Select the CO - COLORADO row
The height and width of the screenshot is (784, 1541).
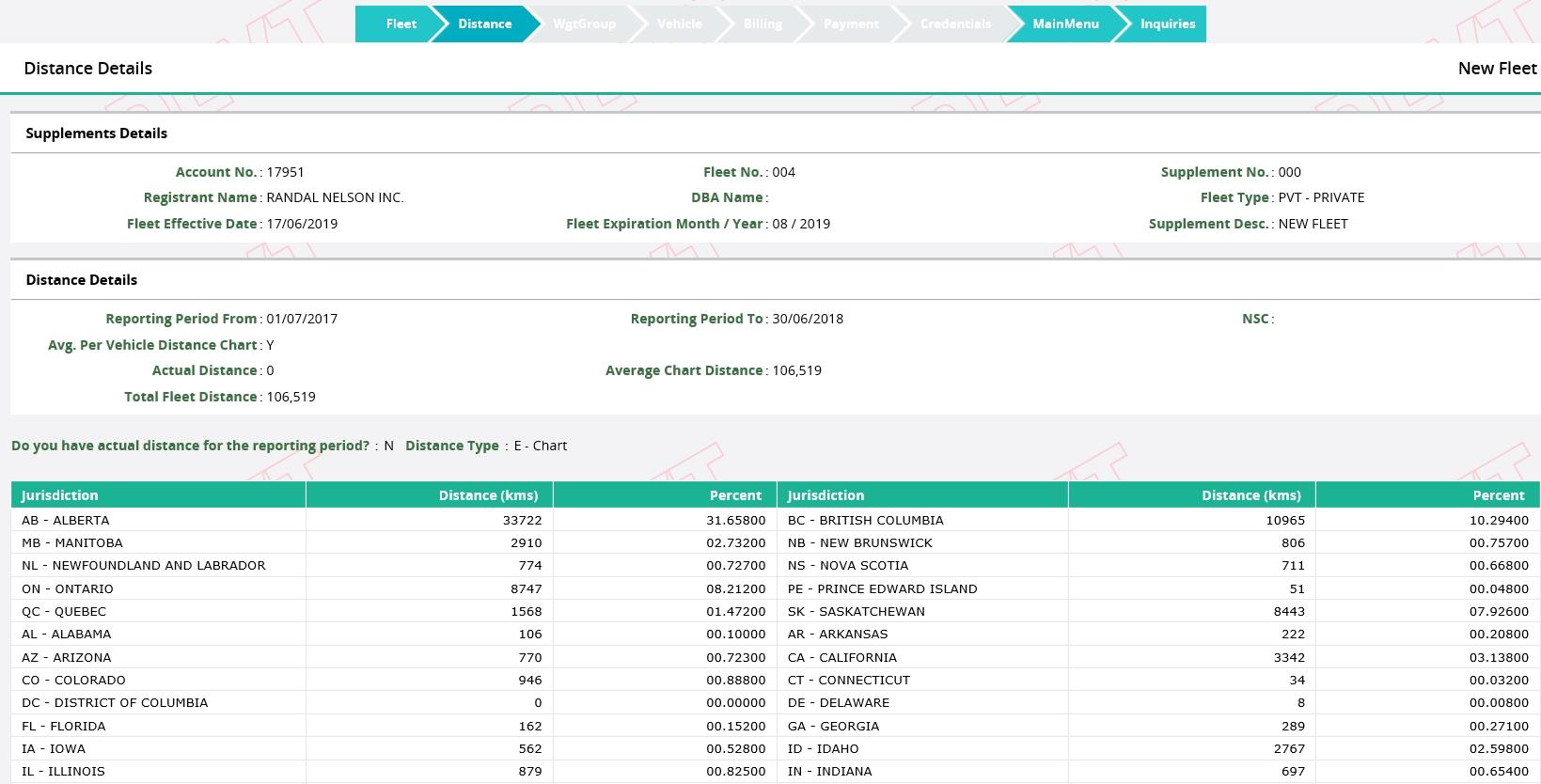[394, 680]
